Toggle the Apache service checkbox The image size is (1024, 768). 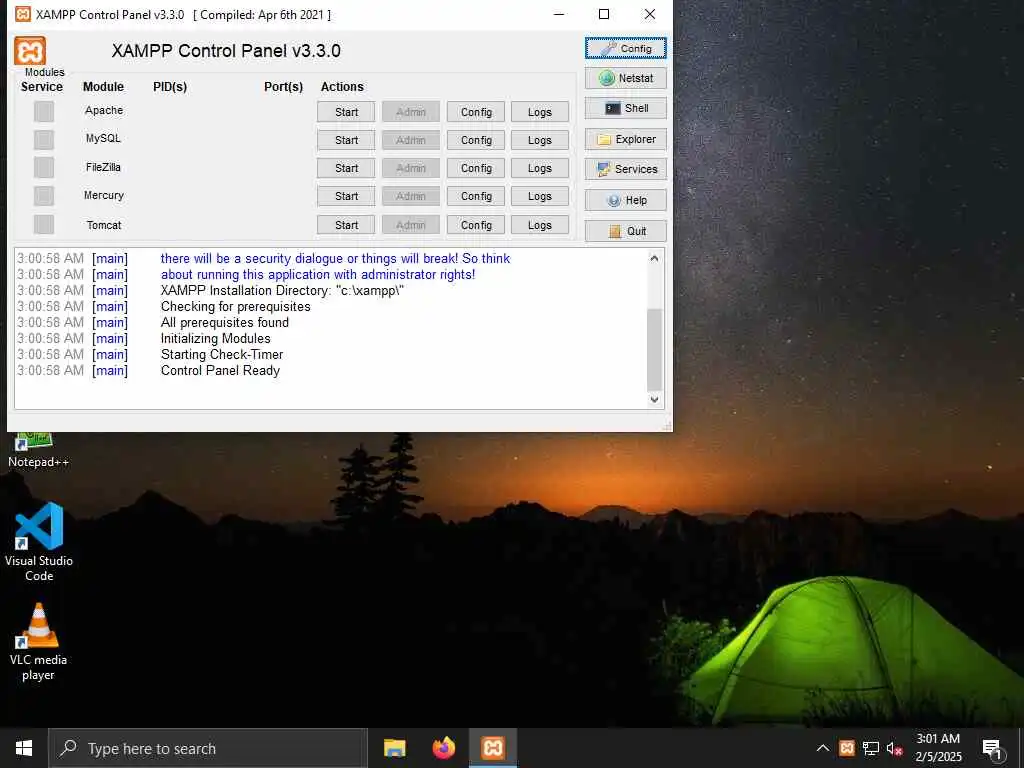point(44,111)
